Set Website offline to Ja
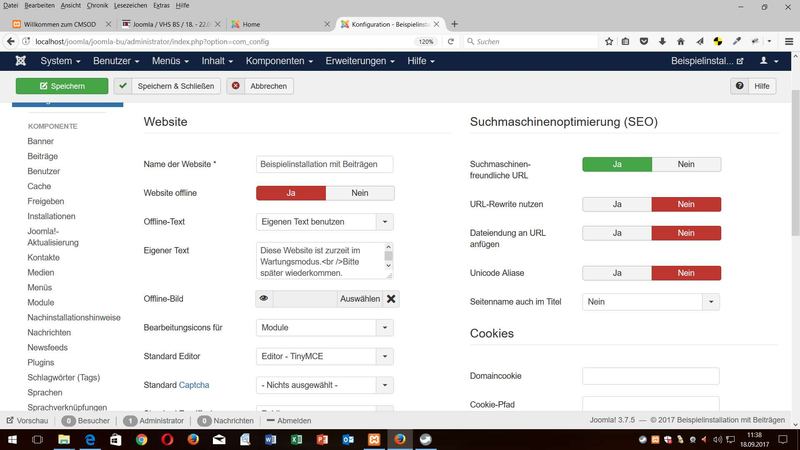This screenshot has height=450, width=800. pyautogui.click(x=291, y=193)
